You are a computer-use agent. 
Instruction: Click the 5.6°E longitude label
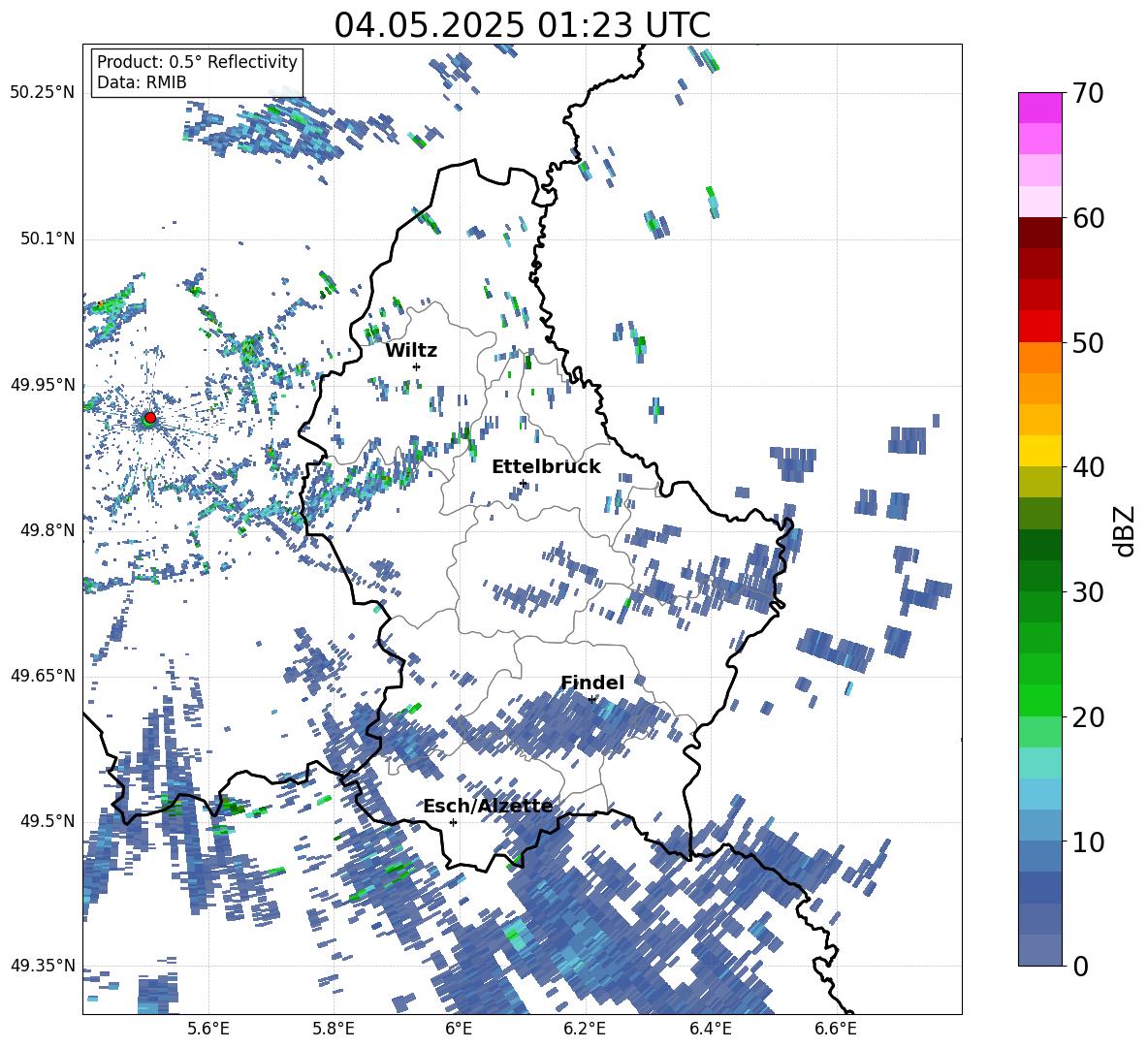(207, 1030)
